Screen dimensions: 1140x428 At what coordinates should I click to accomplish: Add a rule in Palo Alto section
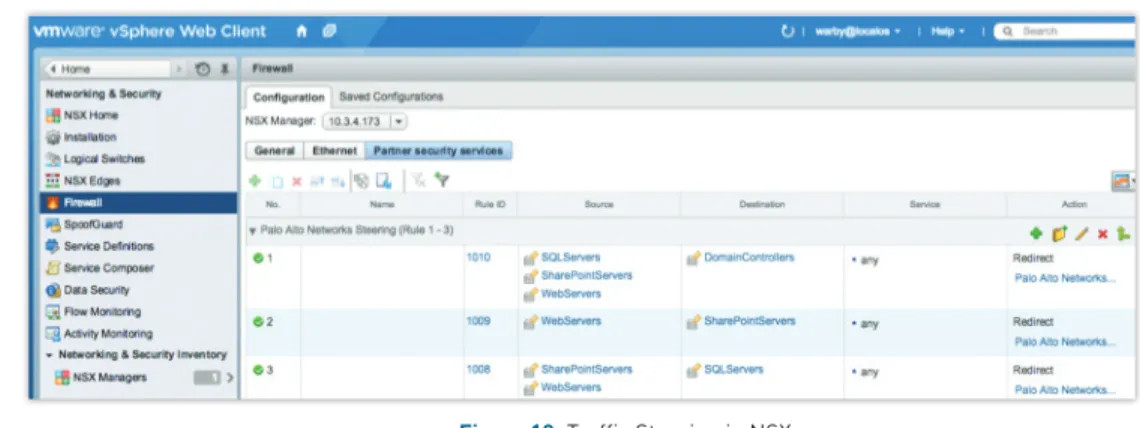click(1036, 233)
